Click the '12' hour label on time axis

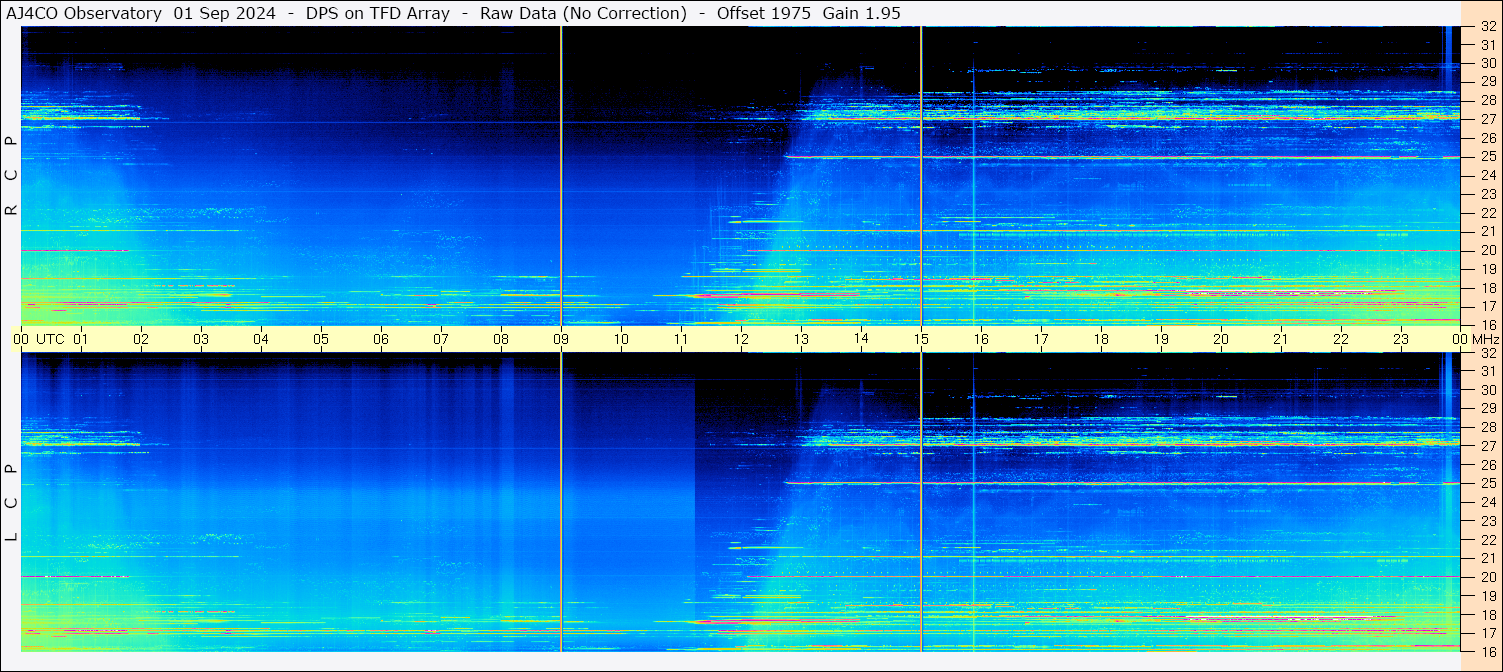(741, 339)
